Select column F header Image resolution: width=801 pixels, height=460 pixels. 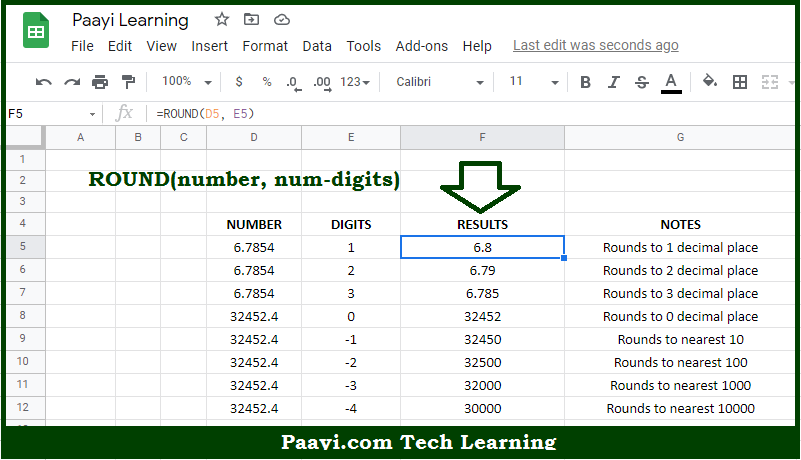tap(482, 137)
